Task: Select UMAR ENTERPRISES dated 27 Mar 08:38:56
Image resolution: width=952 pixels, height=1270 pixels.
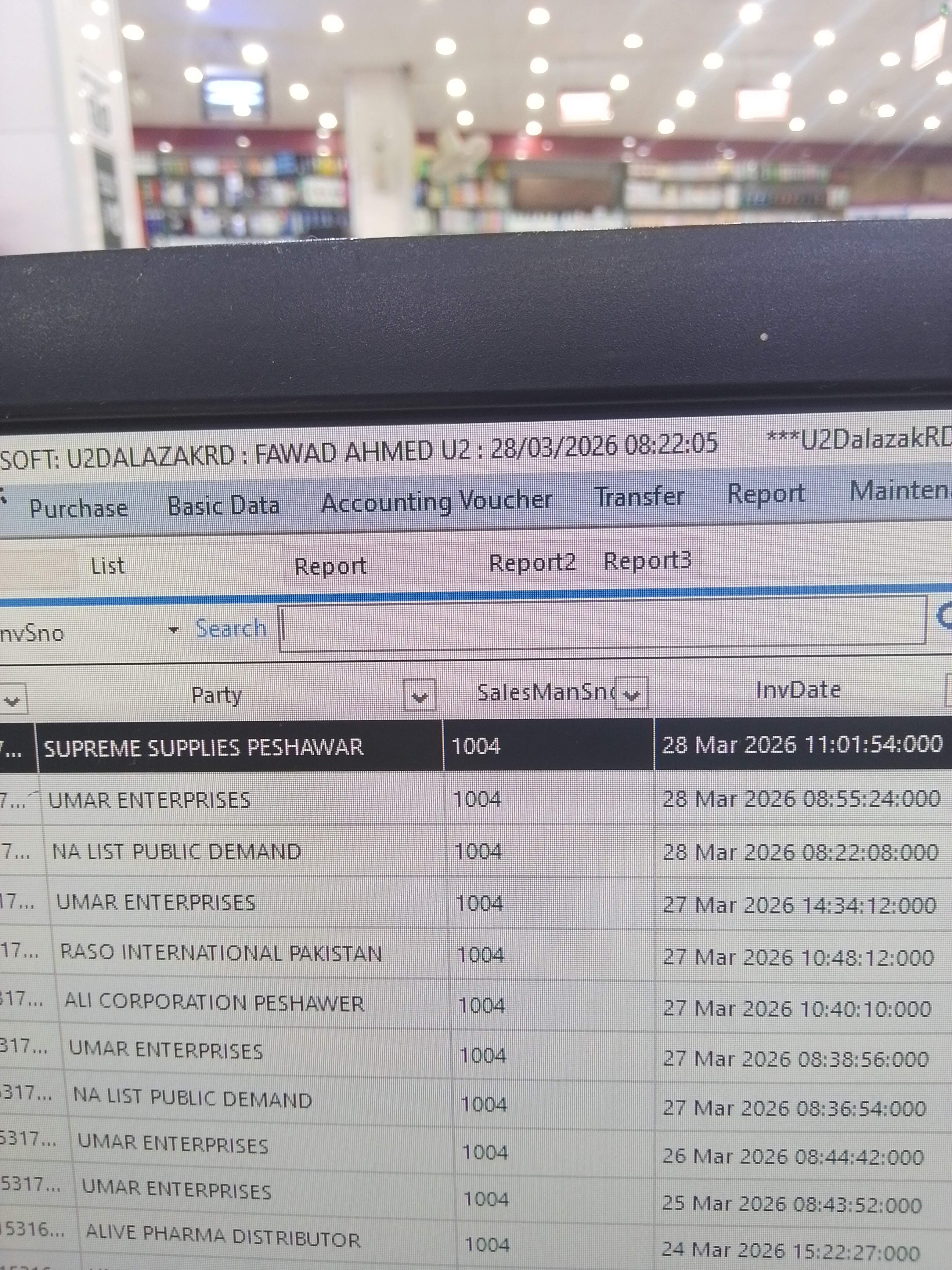Action: coord(476,1054)
